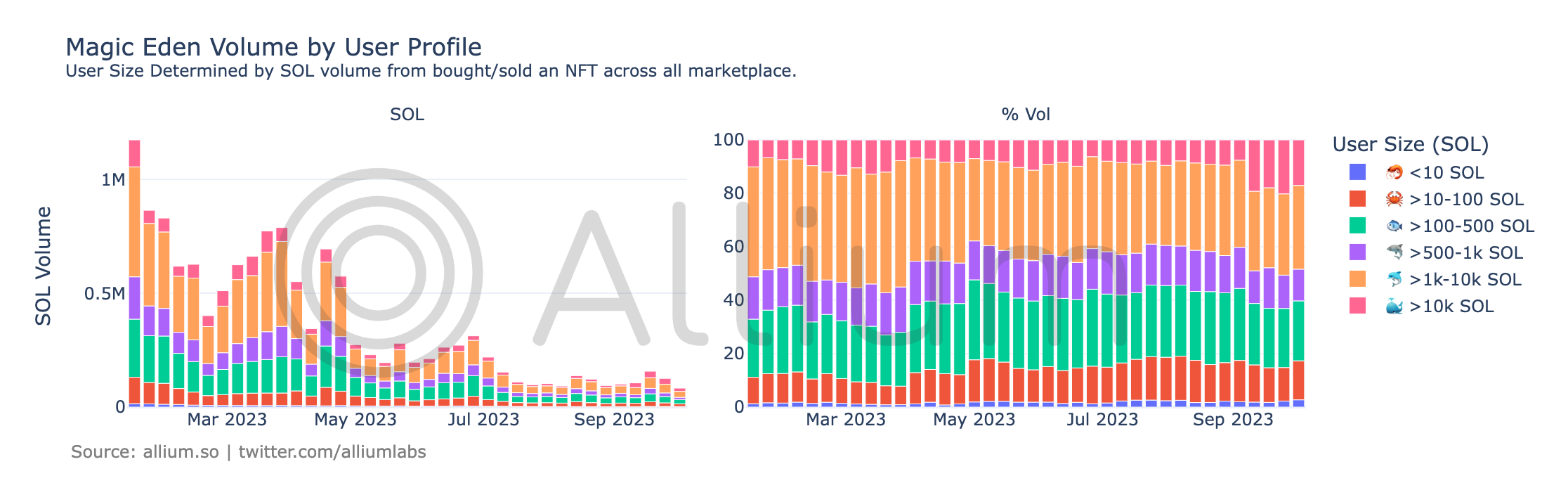The height and width of the screenshot is (502, 1568).
Task: Click the whale emoji for >10k SOL
Action: [x=1394, y=306]
